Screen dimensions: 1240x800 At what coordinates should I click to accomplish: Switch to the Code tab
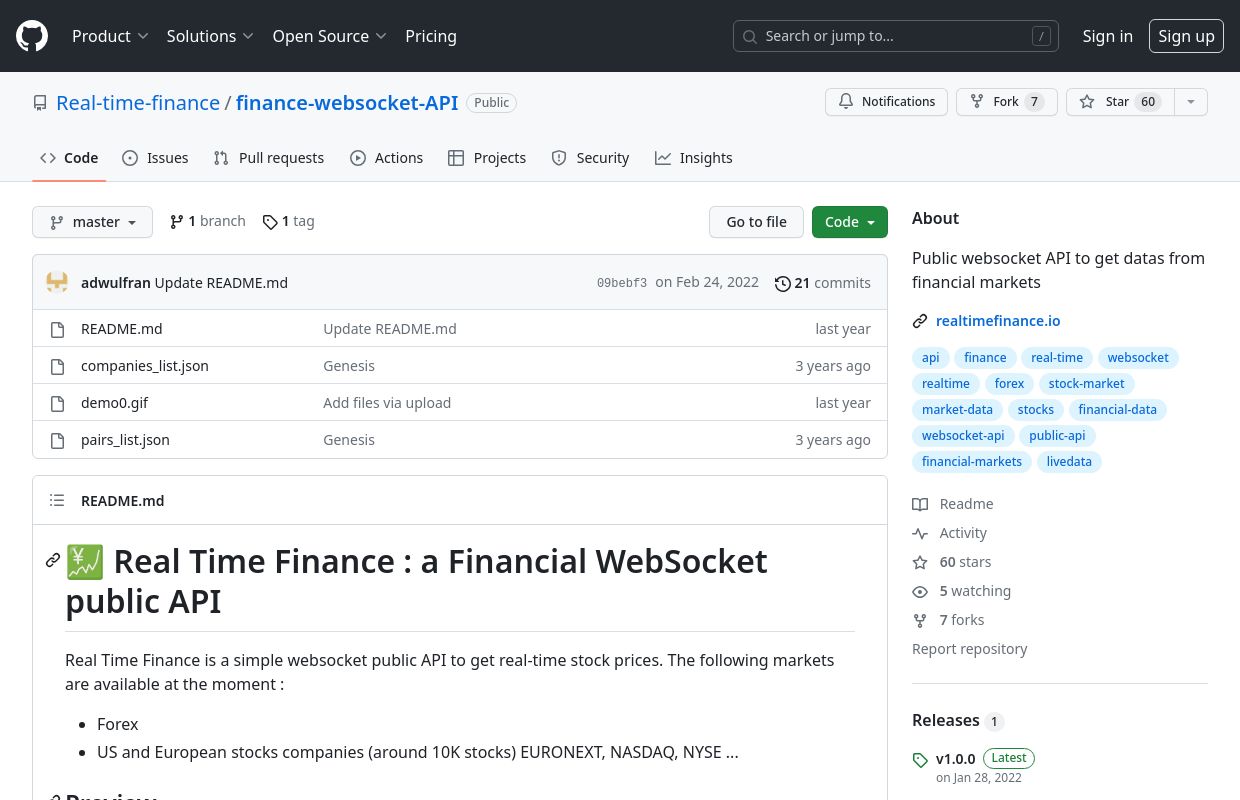click(x=69, y=158)
